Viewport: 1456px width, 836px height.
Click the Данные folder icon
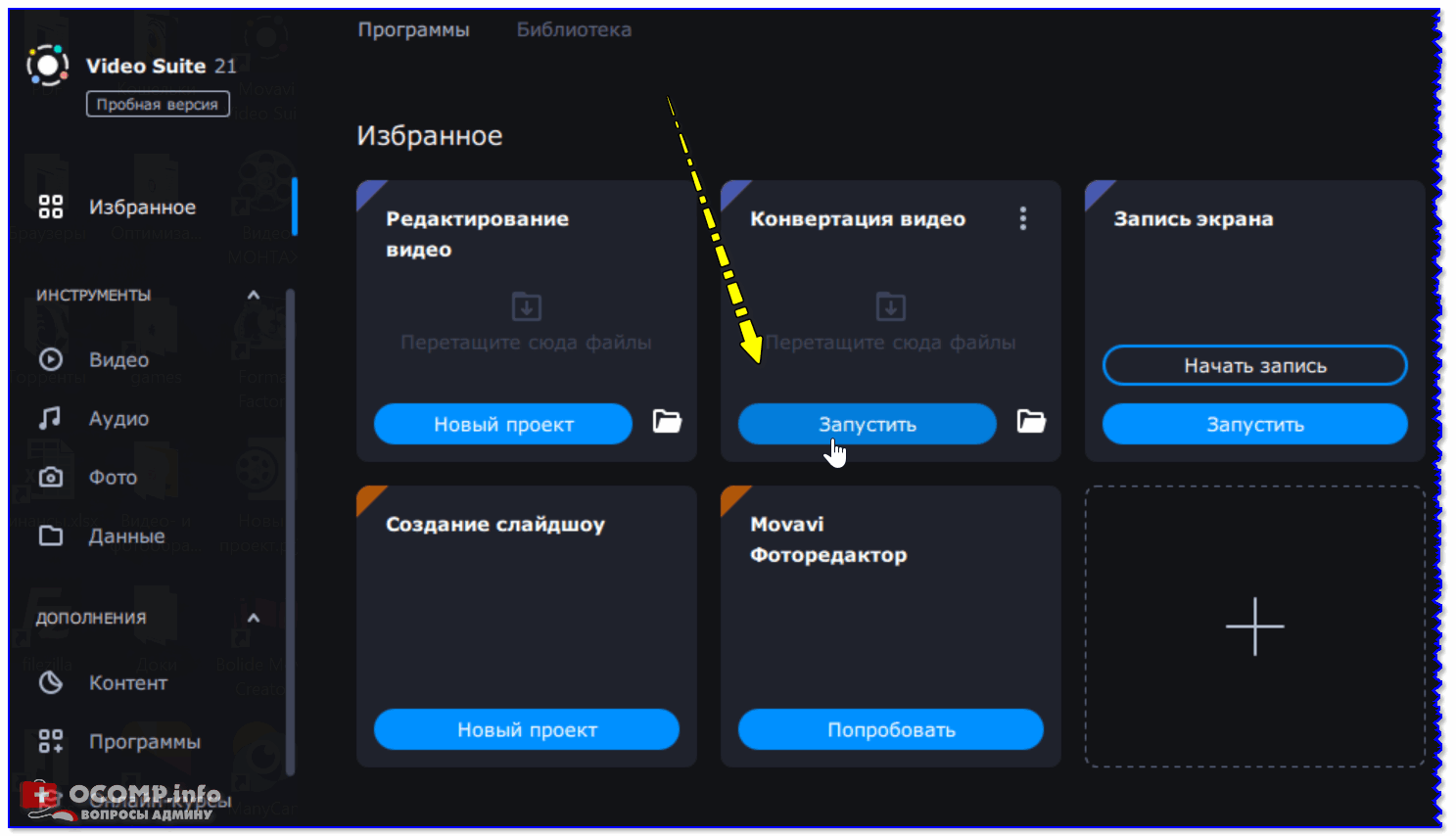(x=51, y=535)
